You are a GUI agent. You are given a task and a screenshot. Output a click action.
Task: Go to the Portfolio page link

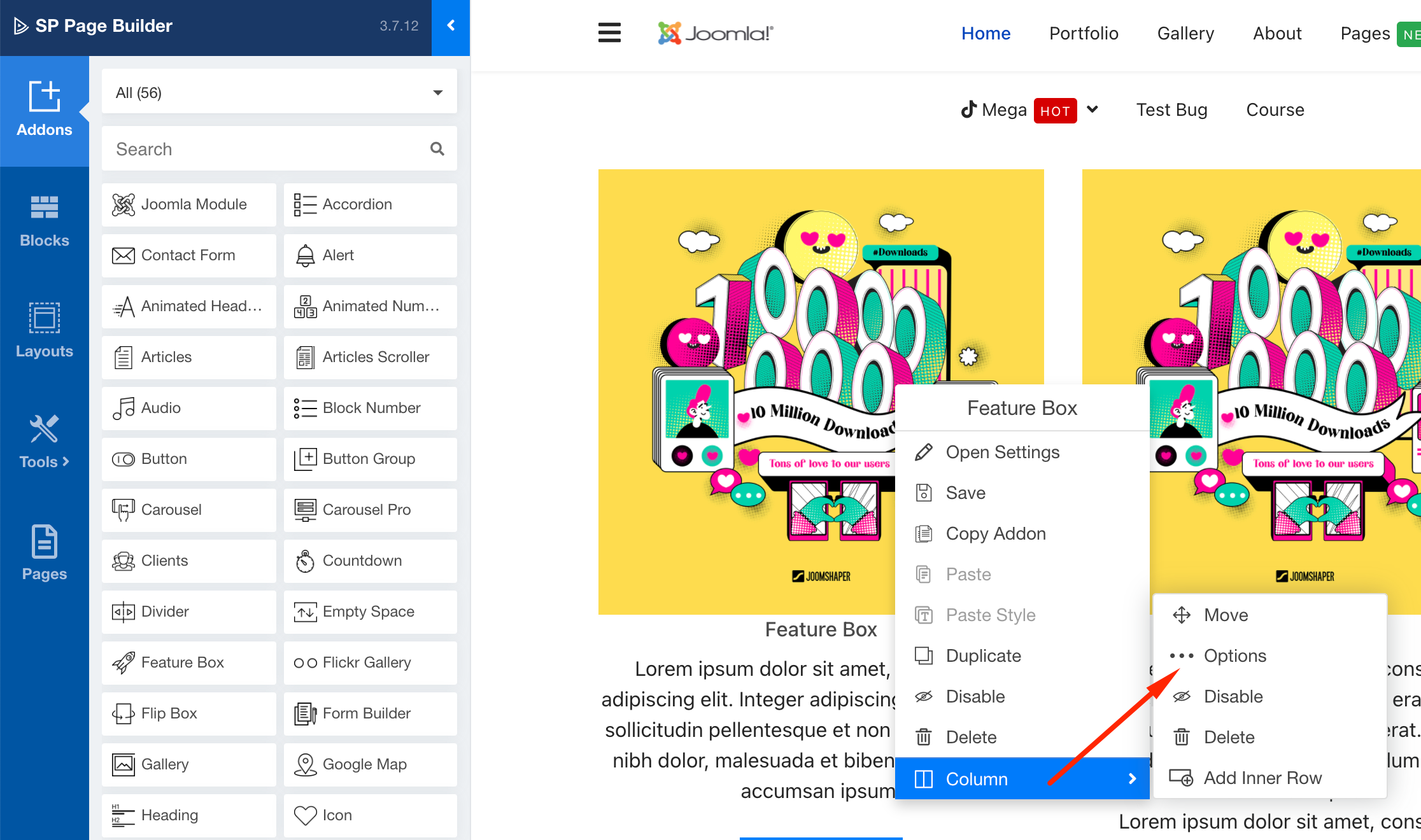pos(1084,33)
